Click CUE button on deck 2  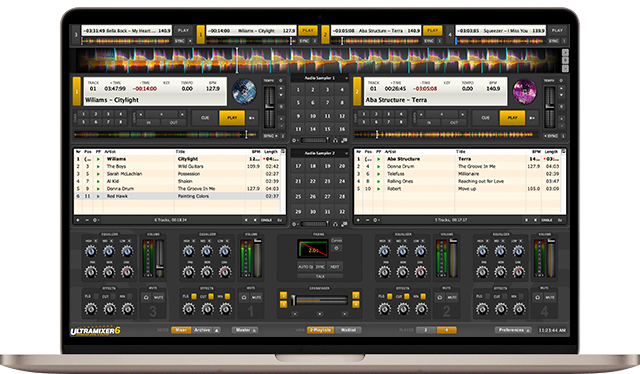(485, 118)
